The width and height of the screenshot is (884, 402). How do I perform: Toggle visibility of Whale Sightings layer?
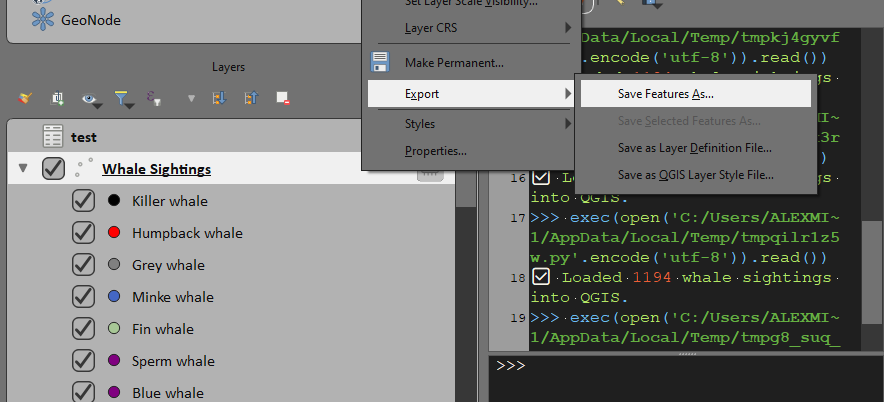coord(54,169)
